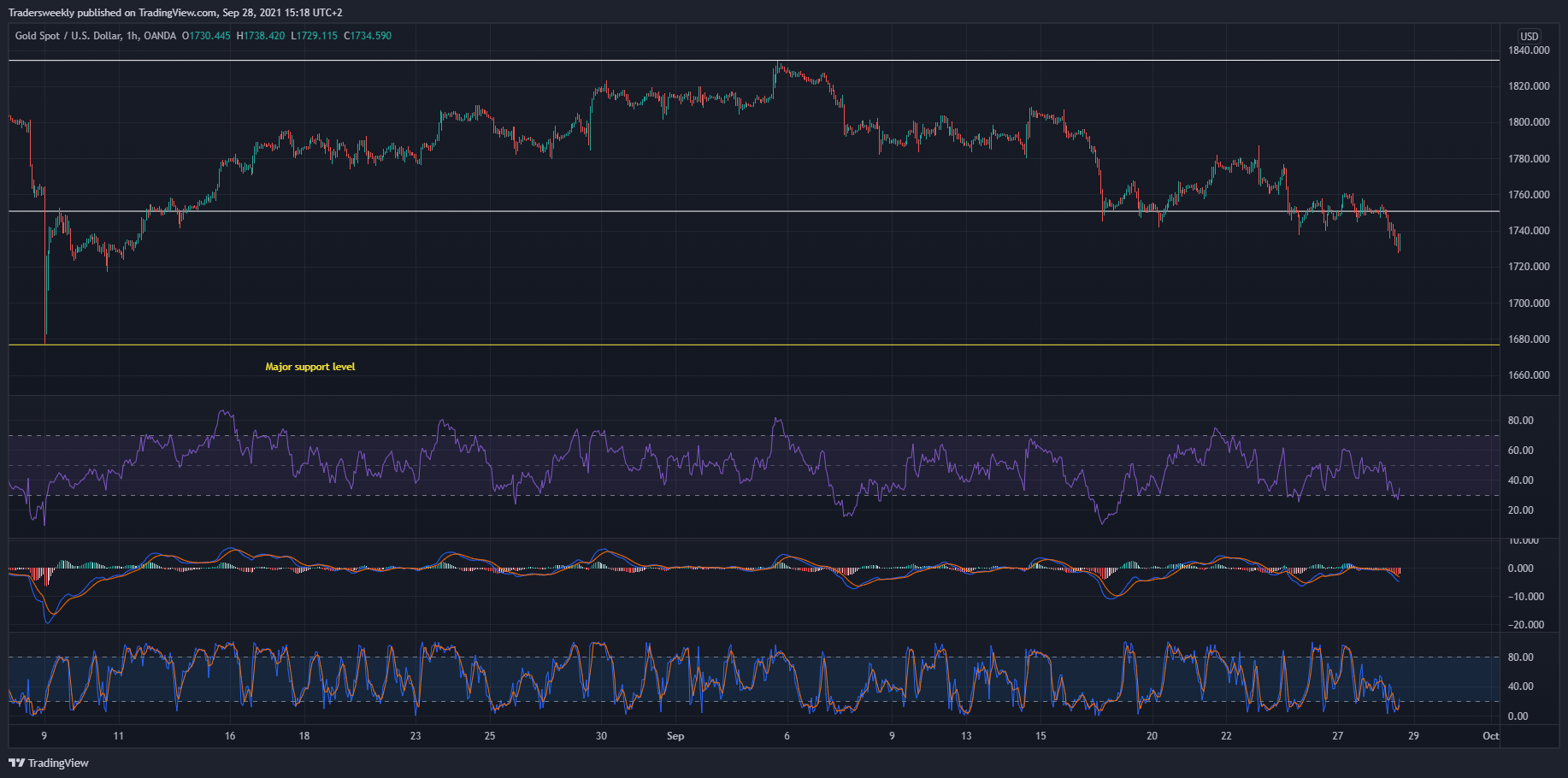Image resolution: width=1568 pixels, height=778 pixels.
Task: Click the 'Gold Spot / U.S. Dollar' symbol title
Action: [68, 36]
